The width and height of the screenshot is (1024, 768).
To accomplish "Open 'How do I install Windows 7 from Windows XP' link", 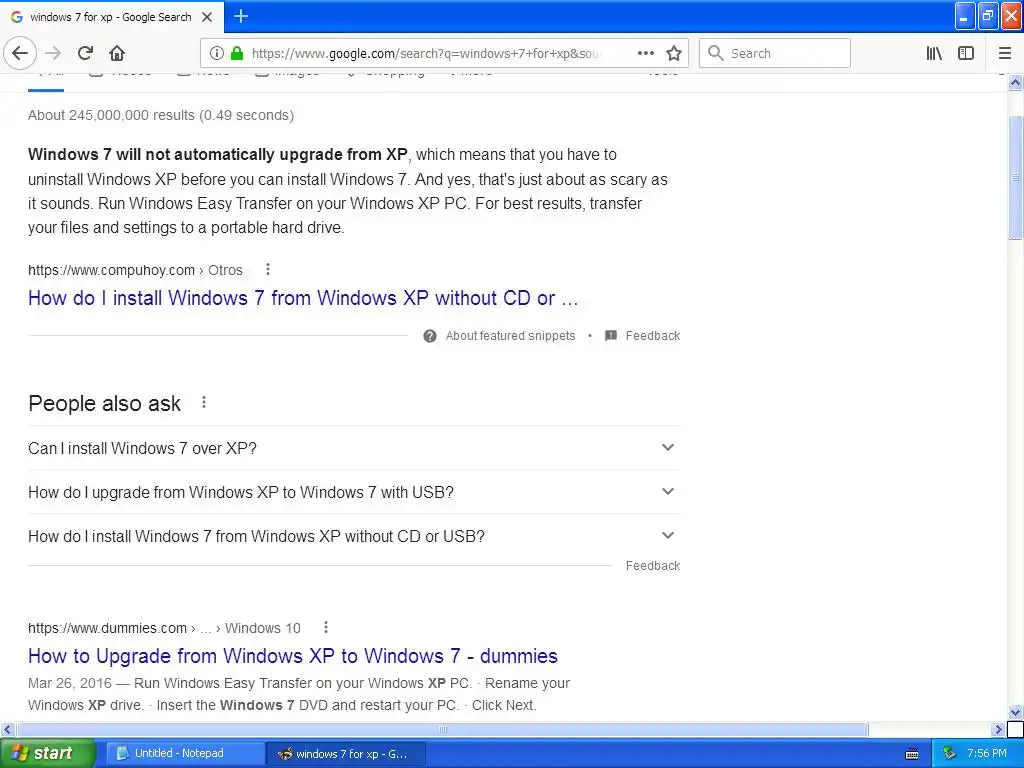I will click(303, 298).
